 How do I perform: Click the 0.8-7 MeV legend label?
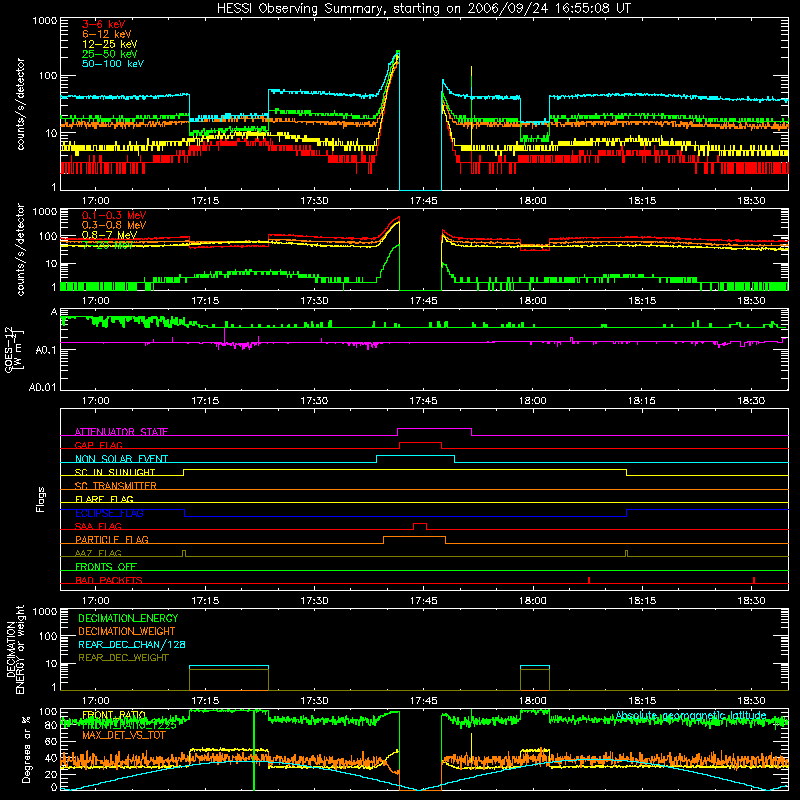[x=110, y=235]
